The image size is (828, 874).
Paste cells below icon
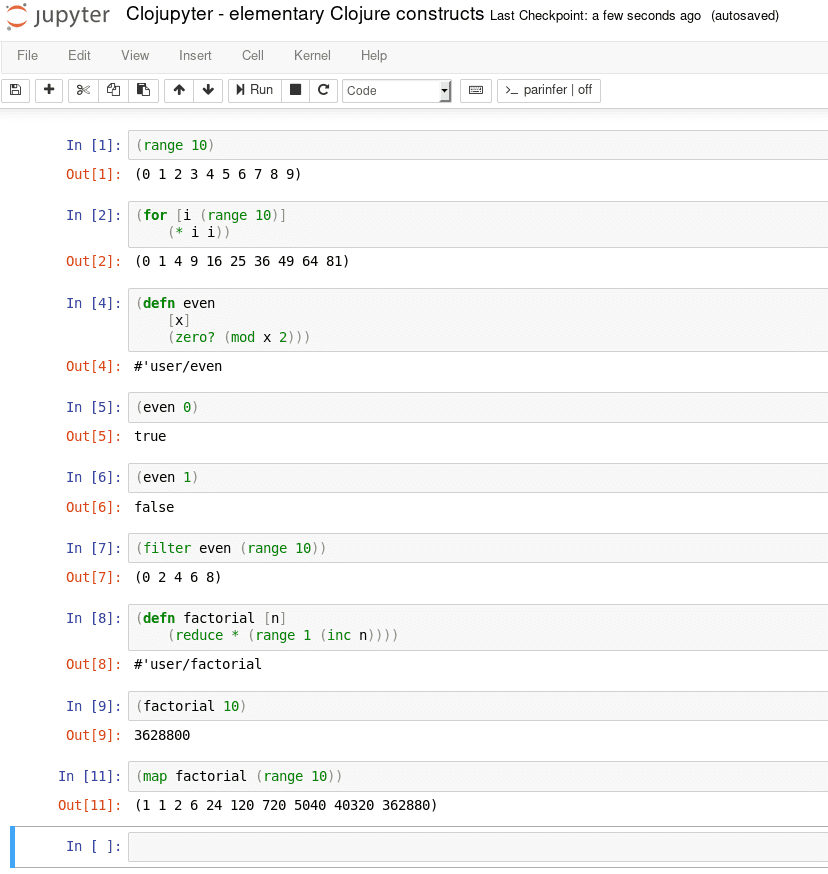pos(143,90)
